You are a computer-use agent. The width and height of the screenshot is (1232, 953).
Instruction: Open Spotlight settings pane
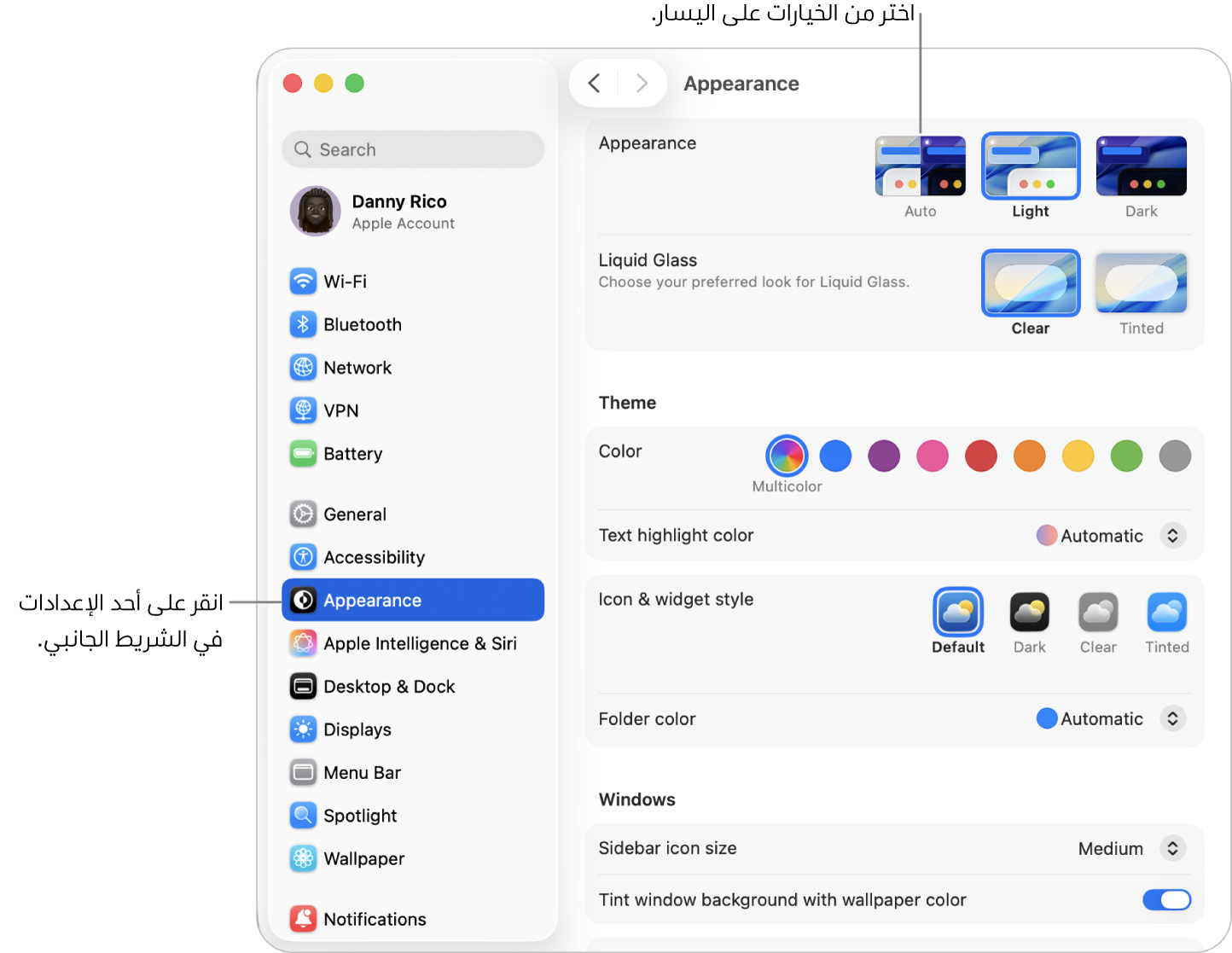[413, 816]
